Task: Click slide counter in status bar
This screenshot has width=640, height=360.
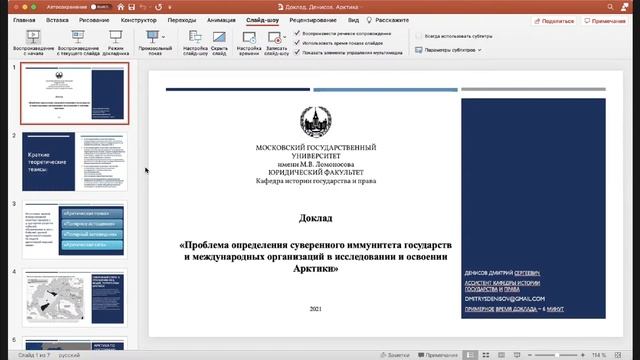Action: tap(34, 355)
